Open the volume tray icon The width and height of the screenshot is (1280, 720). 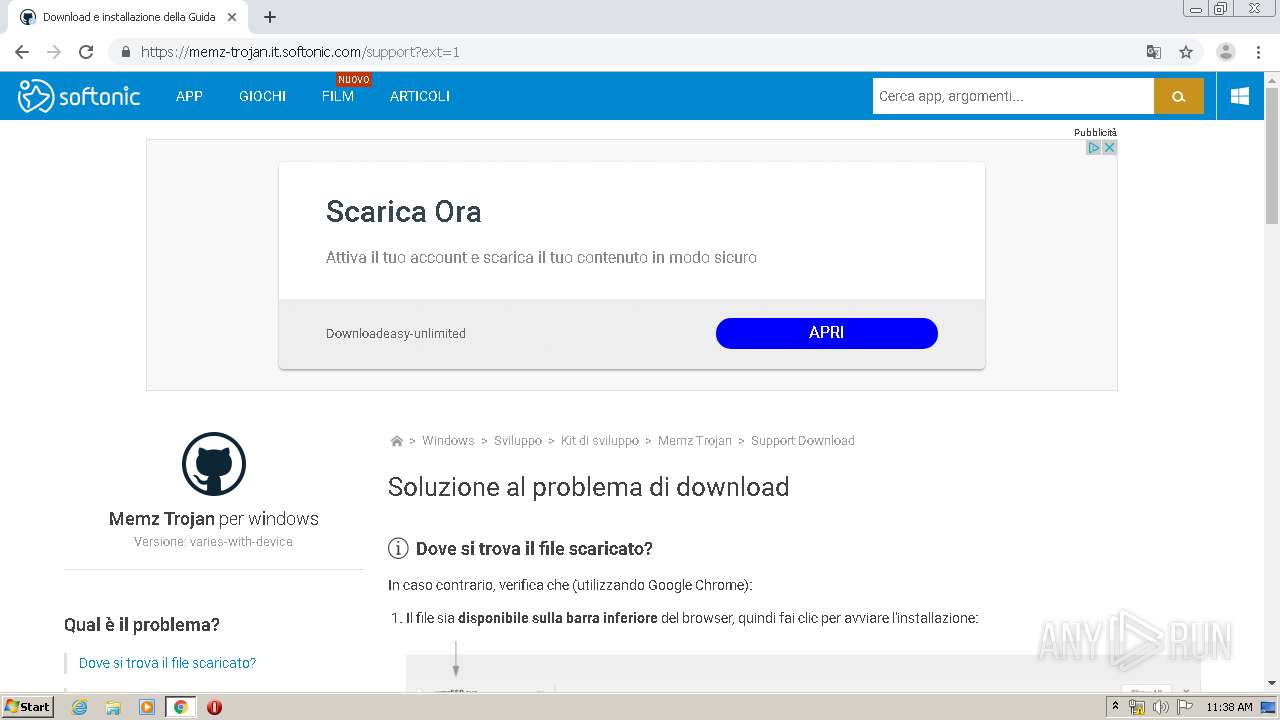point(1160,707)
